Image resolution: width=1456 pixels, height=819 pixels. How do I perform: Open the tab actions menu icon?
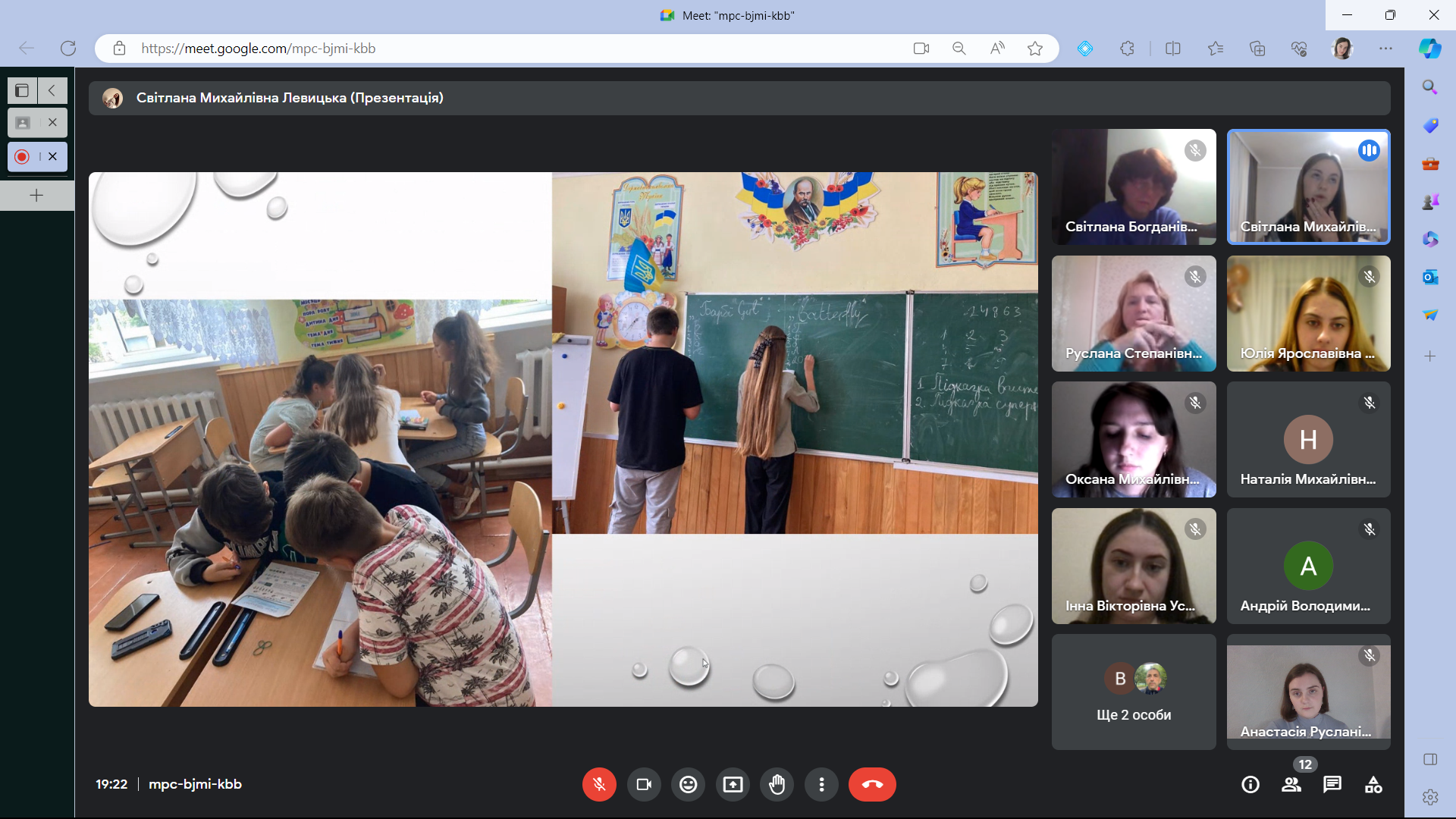pos(22,91)
